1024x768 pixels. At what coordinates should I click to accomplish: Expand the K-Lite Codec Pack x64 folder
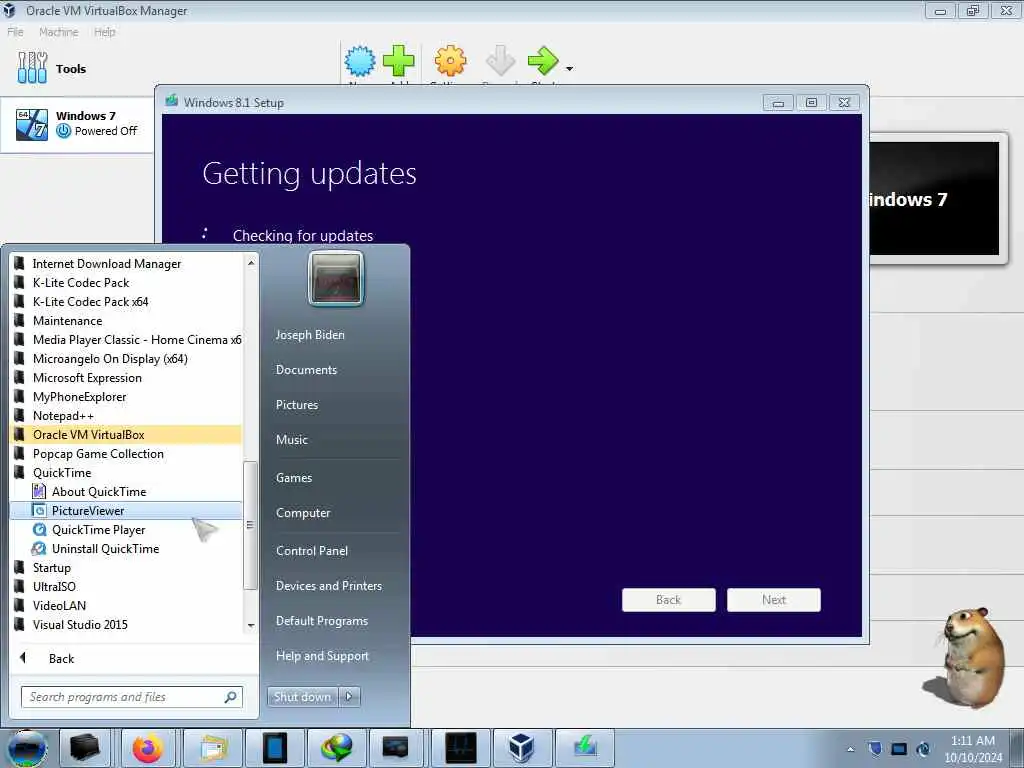tap(127, 302)
